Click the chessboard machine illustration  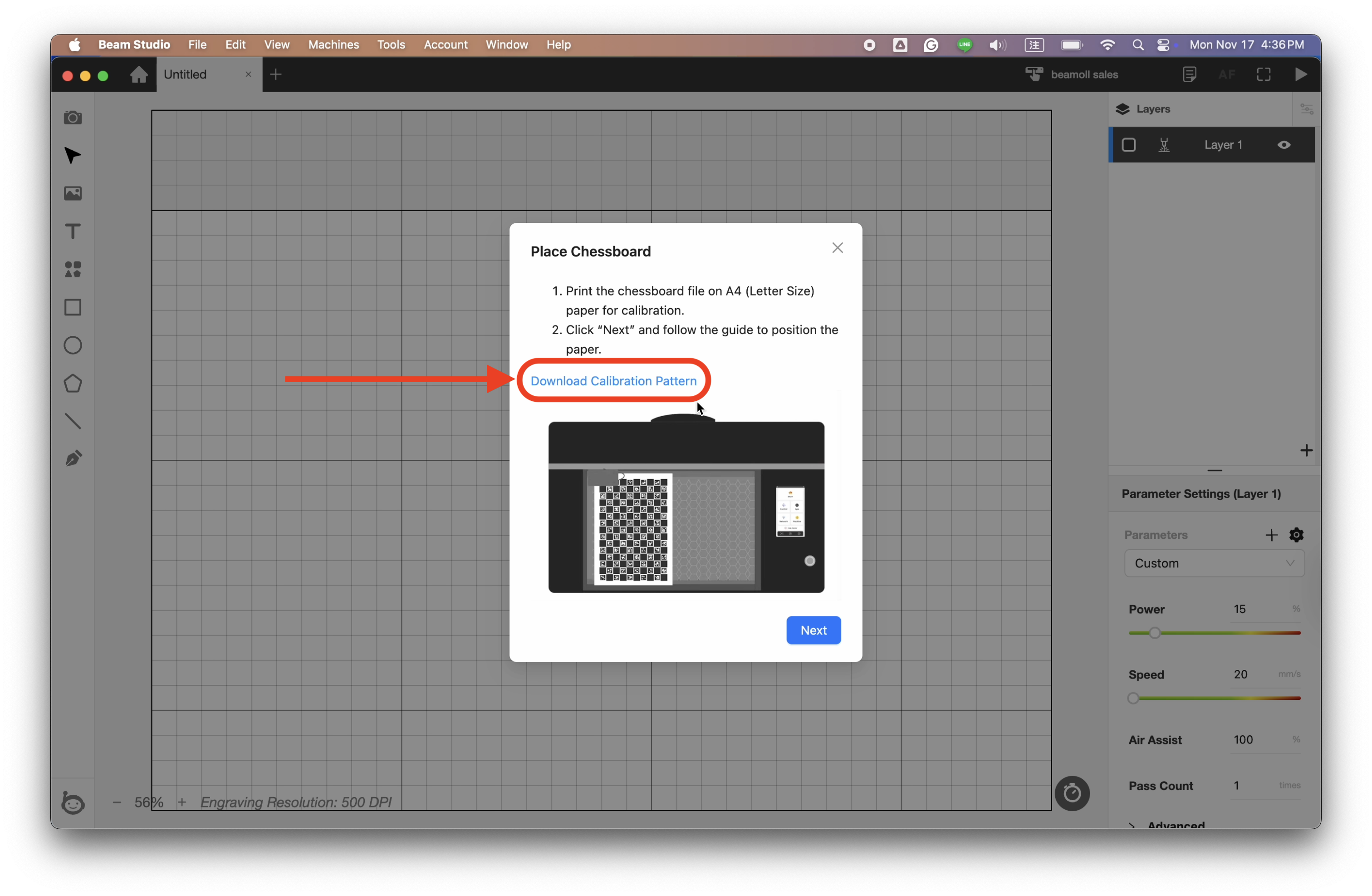[x=686, y=503]
